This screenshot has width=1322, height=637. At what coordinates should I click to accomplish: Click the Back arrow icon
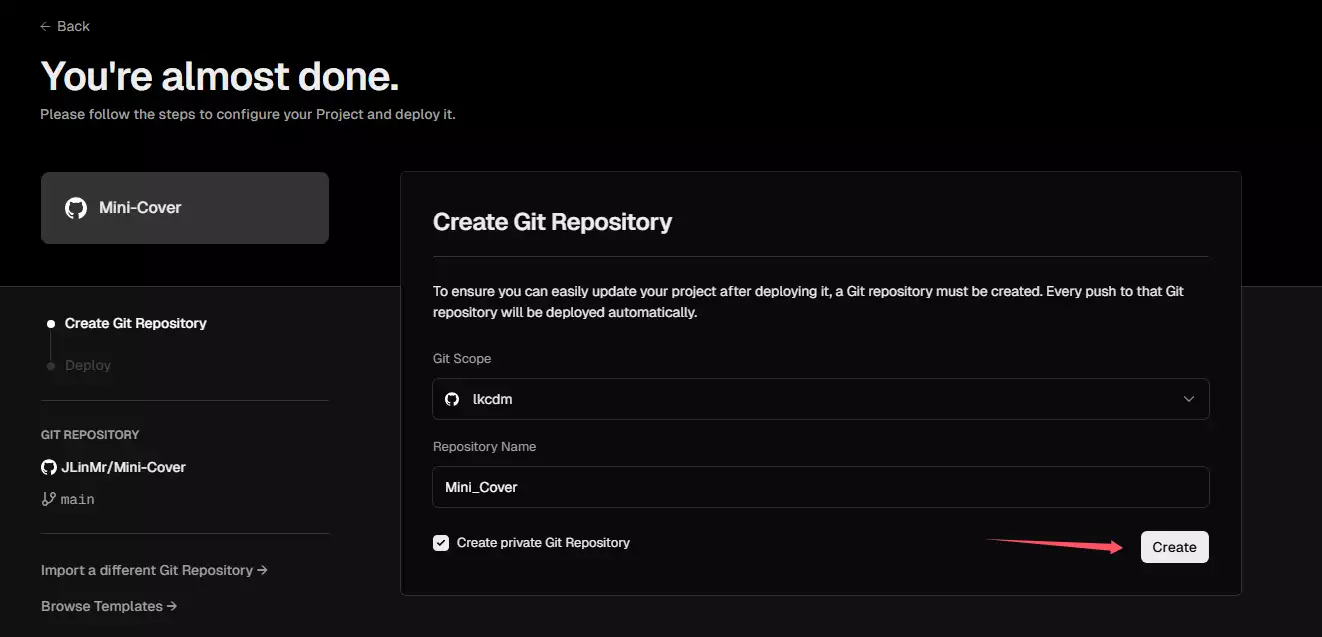pyautogui.click(x=45, y=26)
